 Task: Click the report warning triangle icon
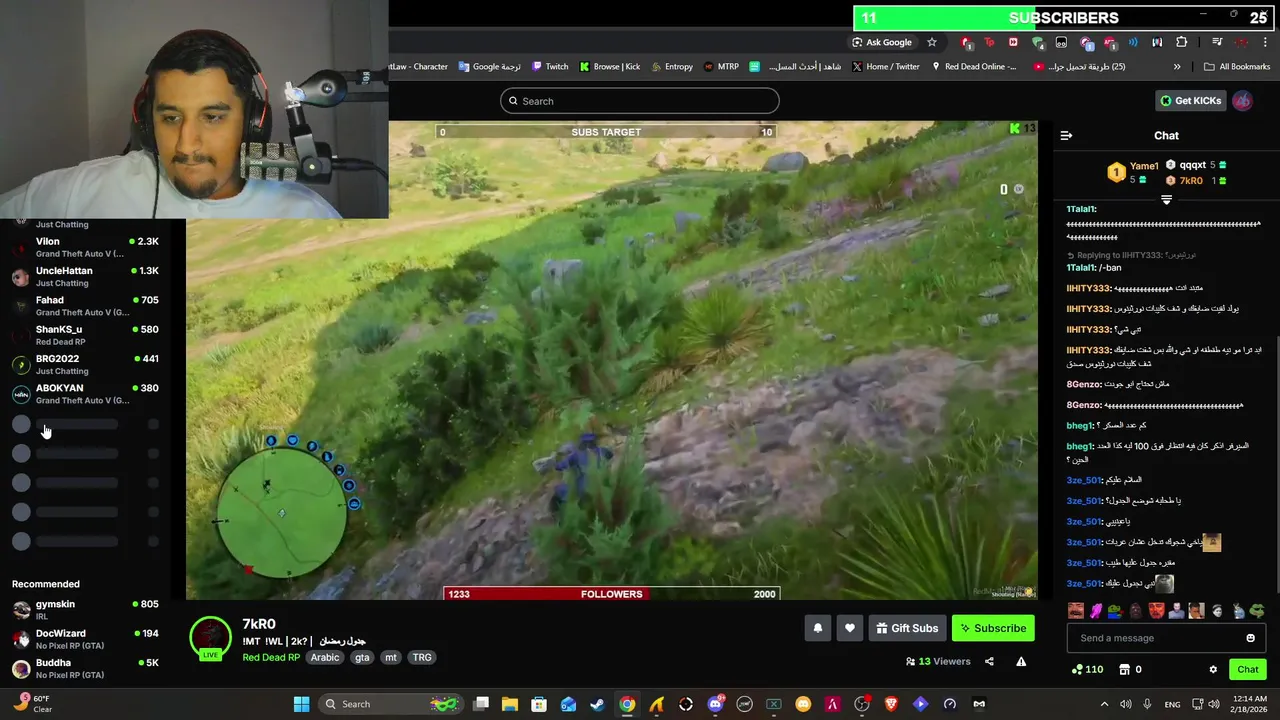tap(1021, 661)
